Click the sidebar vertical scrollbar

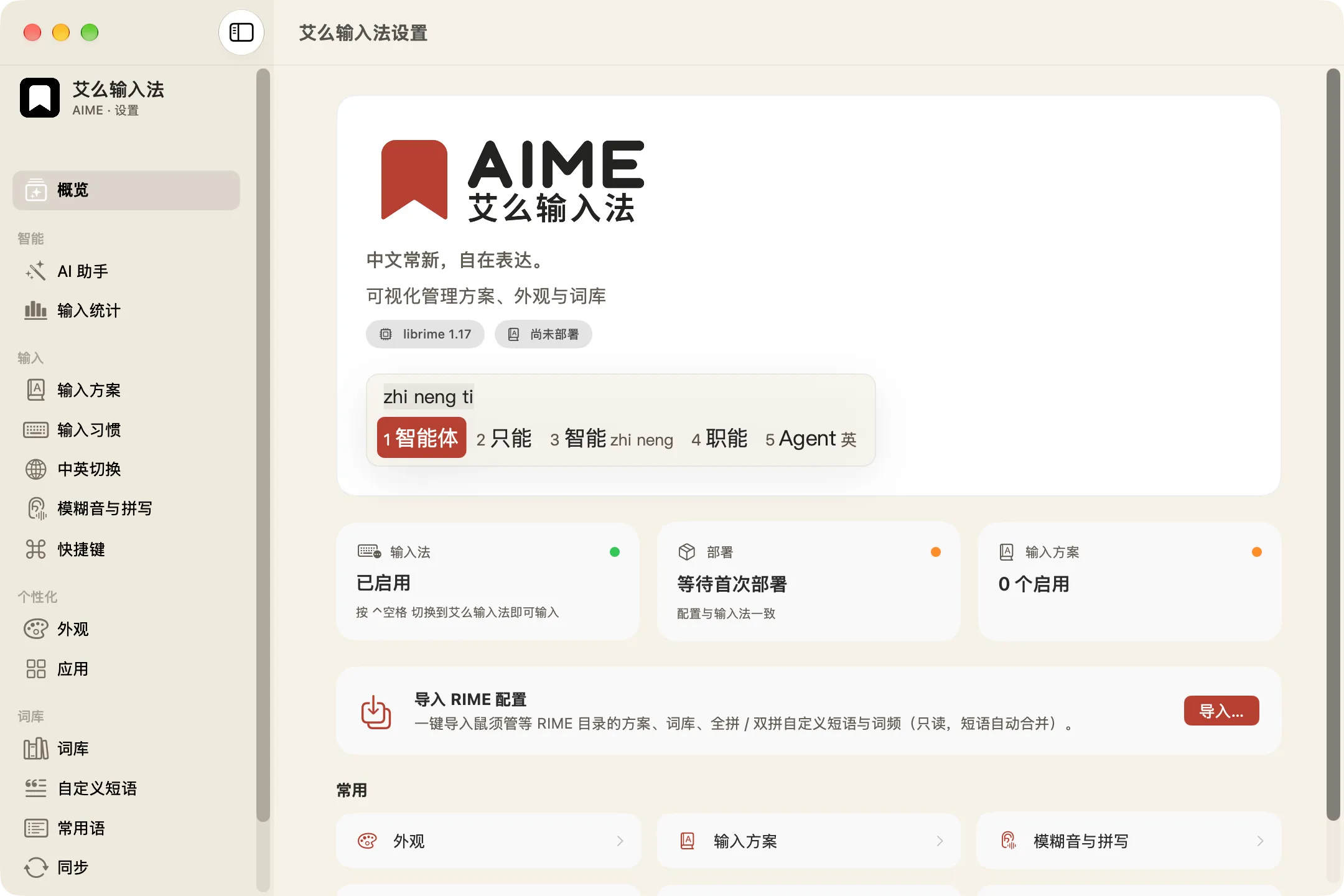[x=263, y=445]
